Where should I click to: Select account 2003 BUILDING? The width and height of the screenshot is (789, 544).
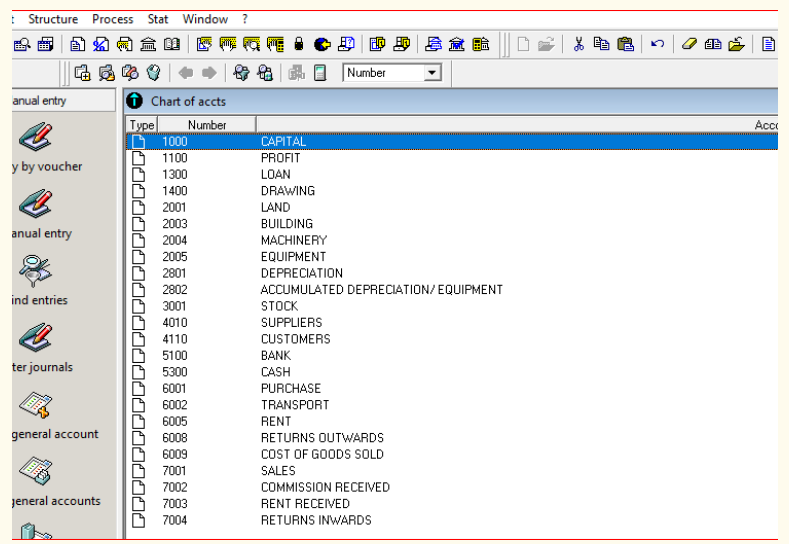pyautogui.click(x=451, y=223)
